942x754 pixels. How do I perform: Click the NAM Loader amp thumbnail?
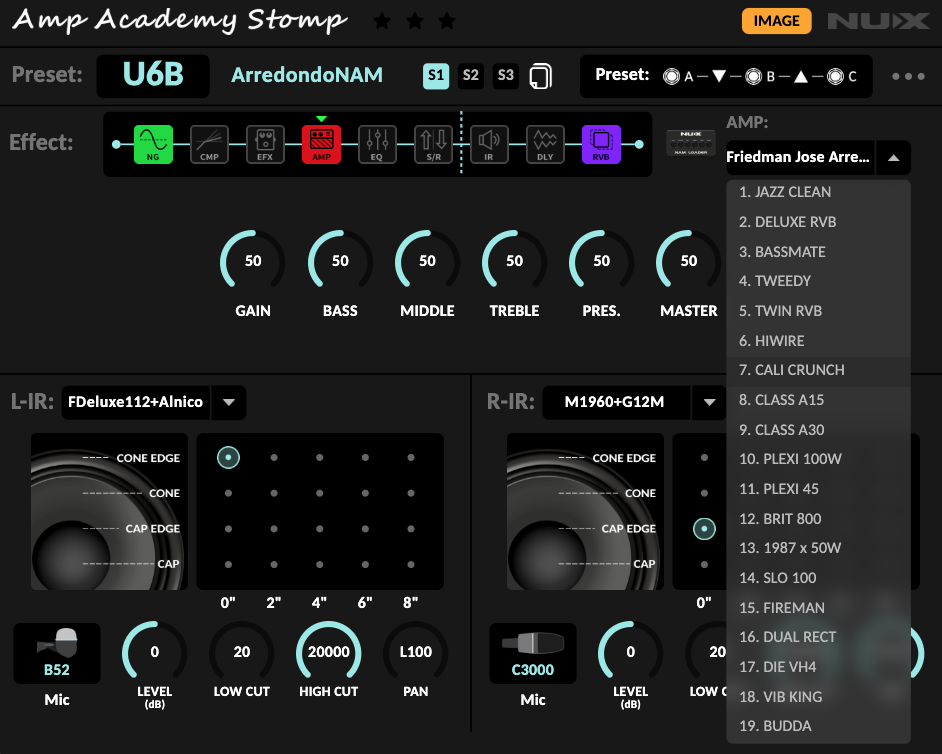[691, 143]
